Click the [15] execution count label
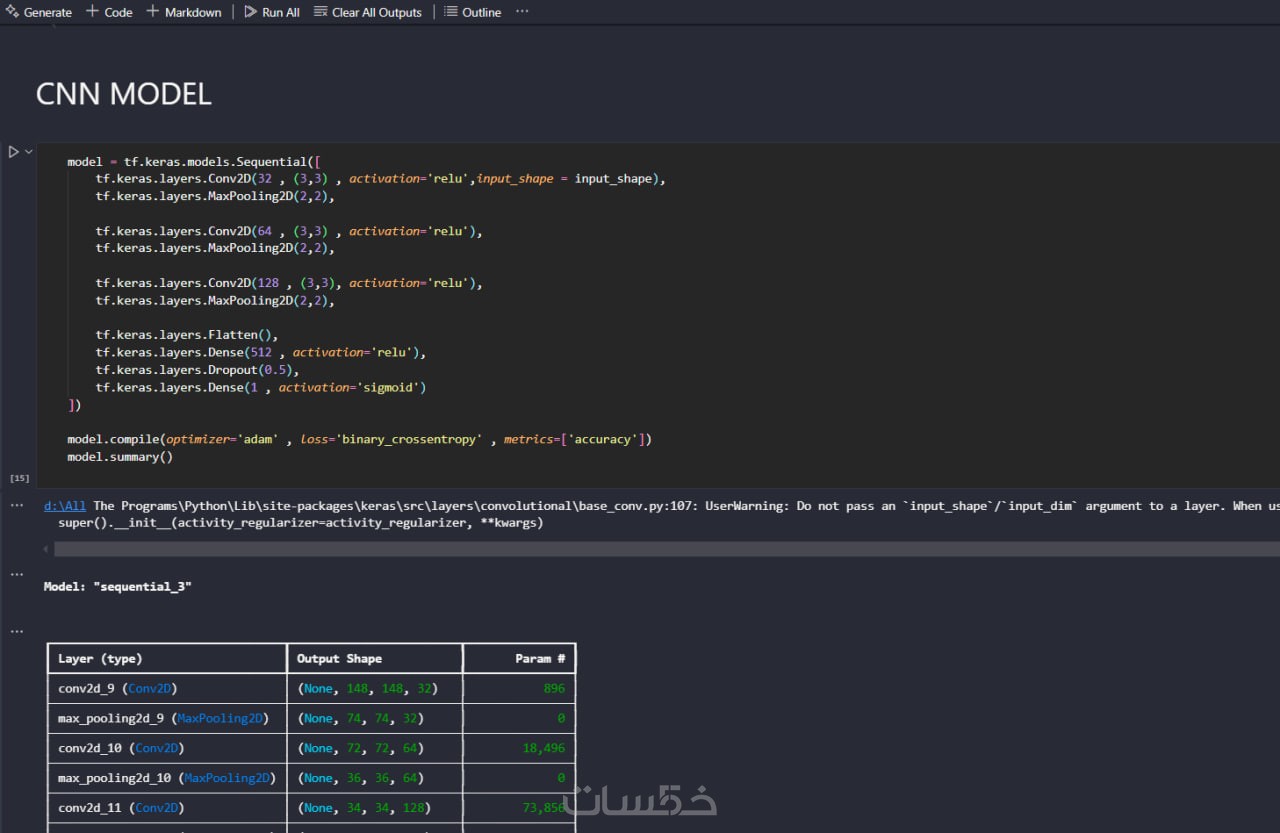The image size is (1280, 833). pos(18,479)
